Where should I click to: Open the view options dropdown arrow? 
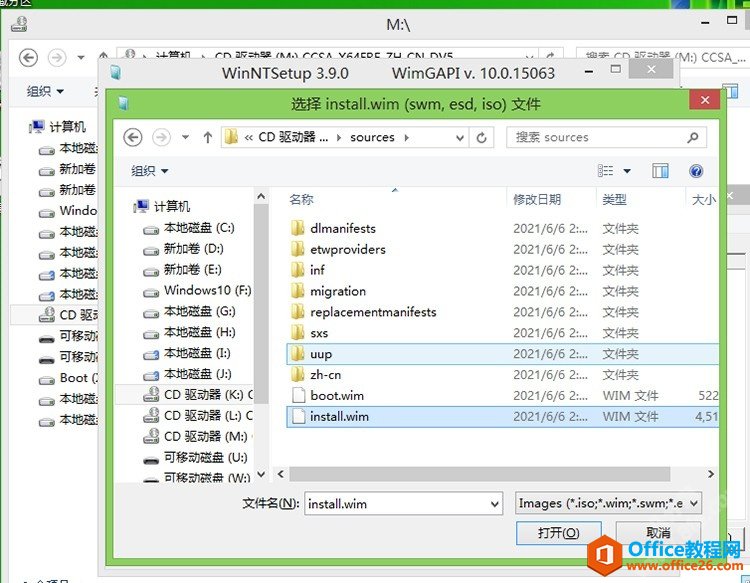[x=627, y=171]
